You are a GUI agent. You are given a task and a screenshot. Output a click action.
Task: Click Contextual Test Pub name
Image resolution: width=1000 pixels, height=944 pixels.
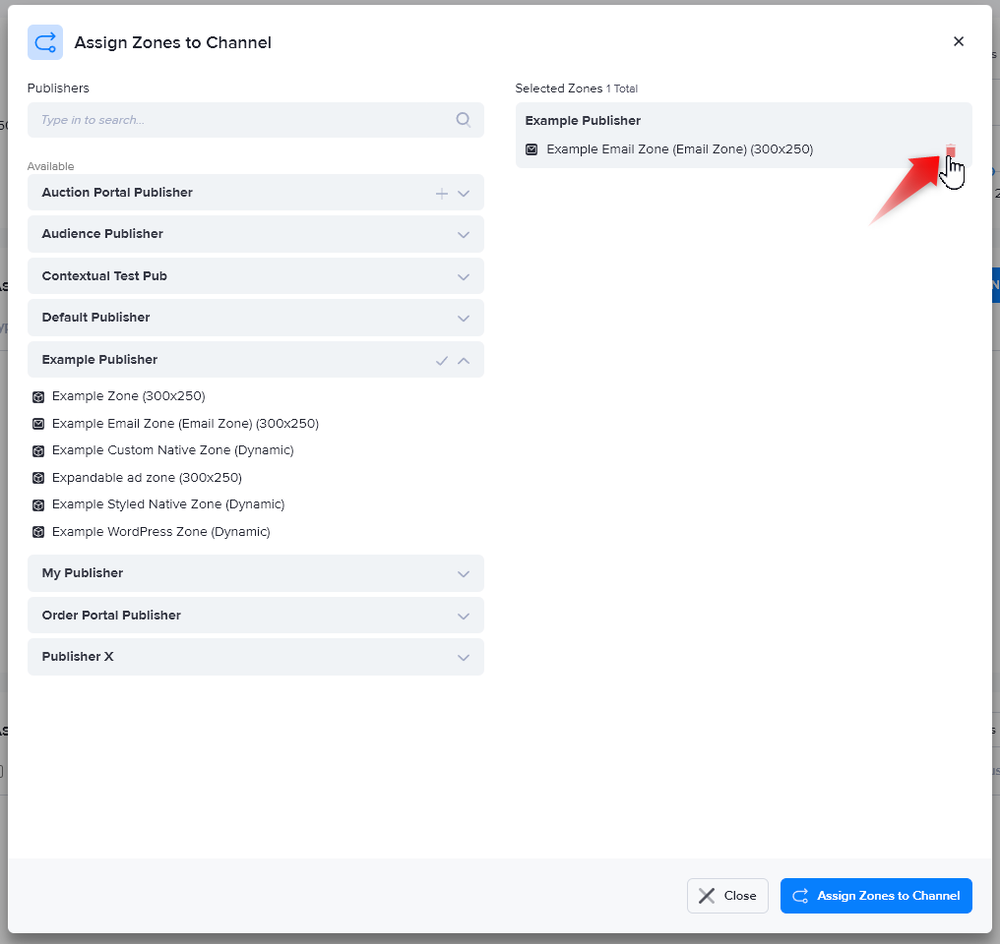coord(105,276)
